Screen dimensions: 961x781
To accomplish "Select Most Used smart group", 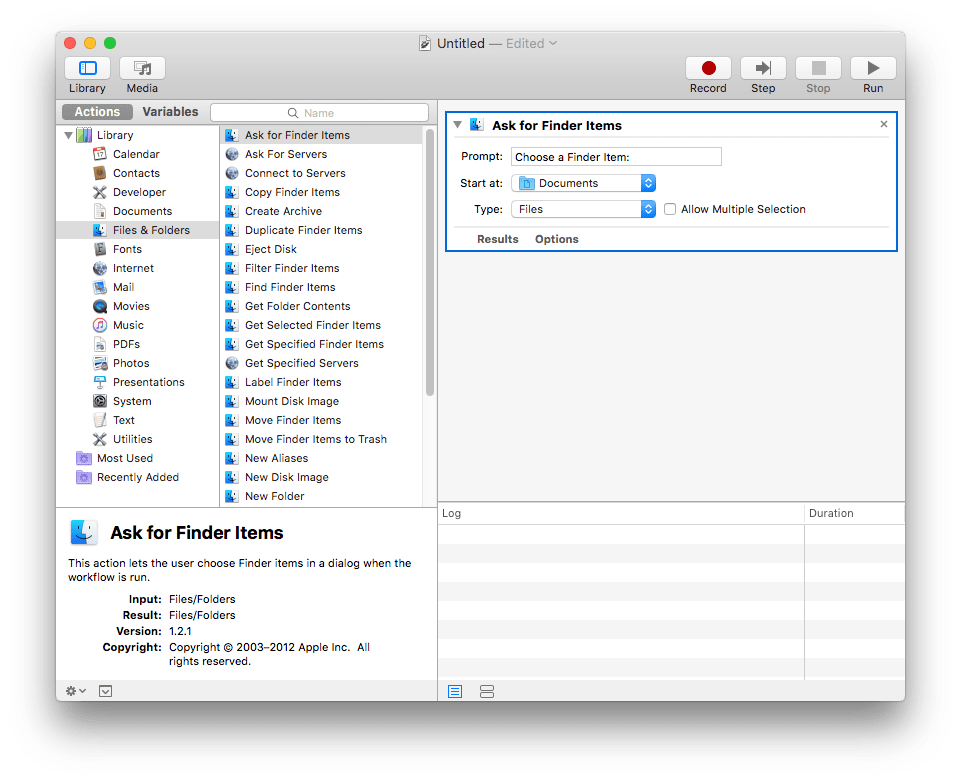I will pos(125,458).
